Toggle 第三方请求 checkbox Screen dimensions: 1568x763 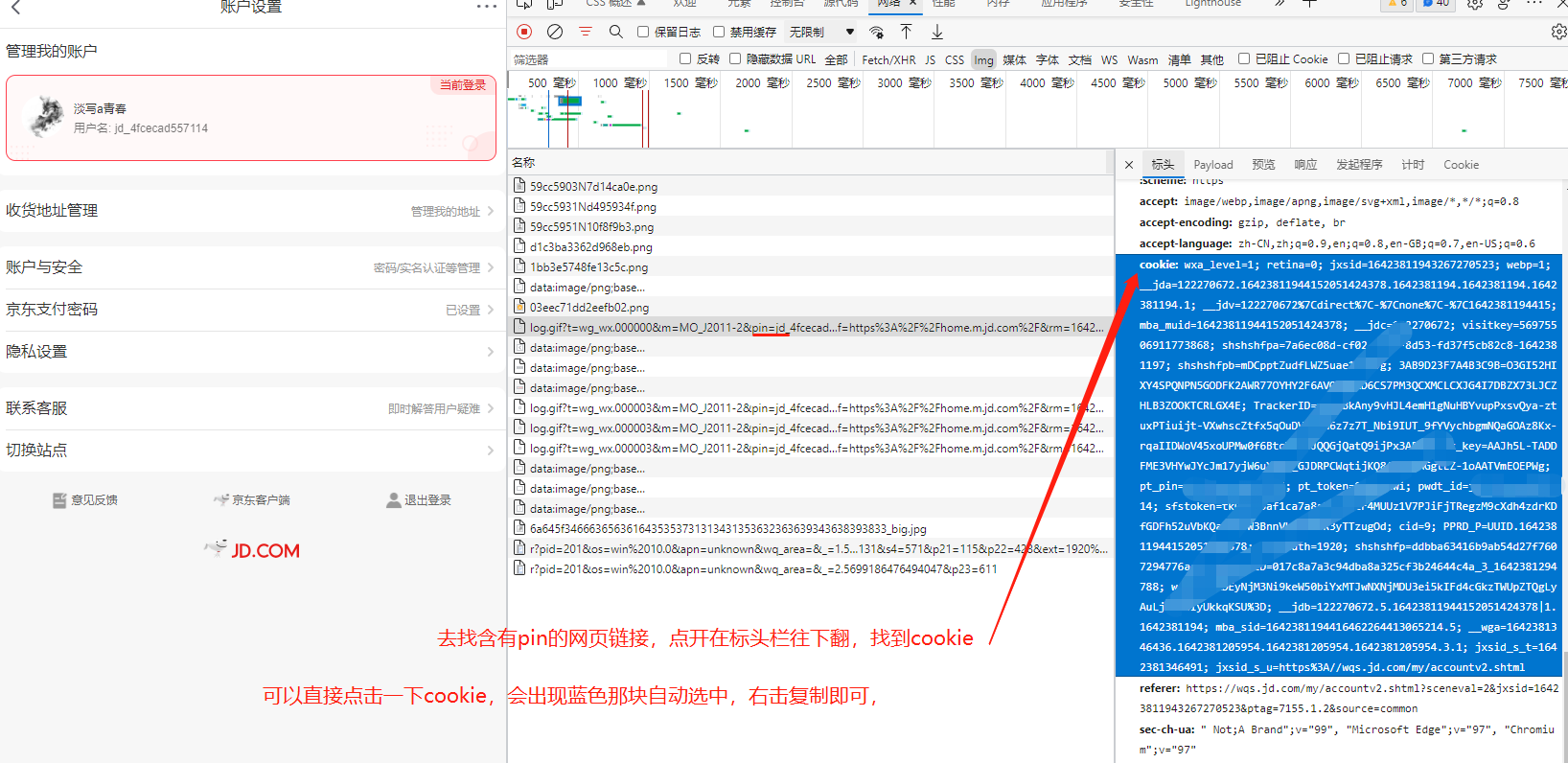(x=1428, y=58)
